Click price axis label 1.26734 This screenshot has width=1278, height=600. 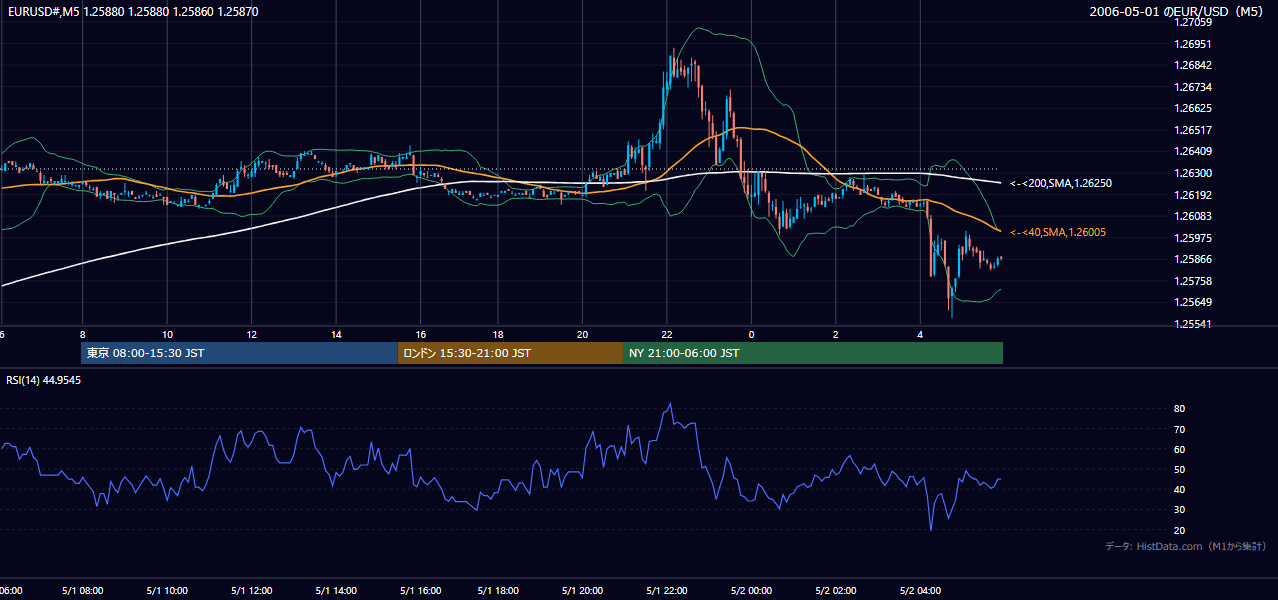(x=1192, y=87)
